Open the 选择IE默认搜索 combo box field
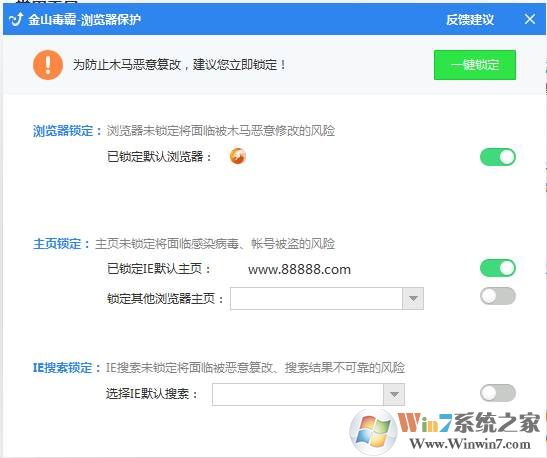The height and width of the screenshot is (458, 547). [x=308, y=395]
